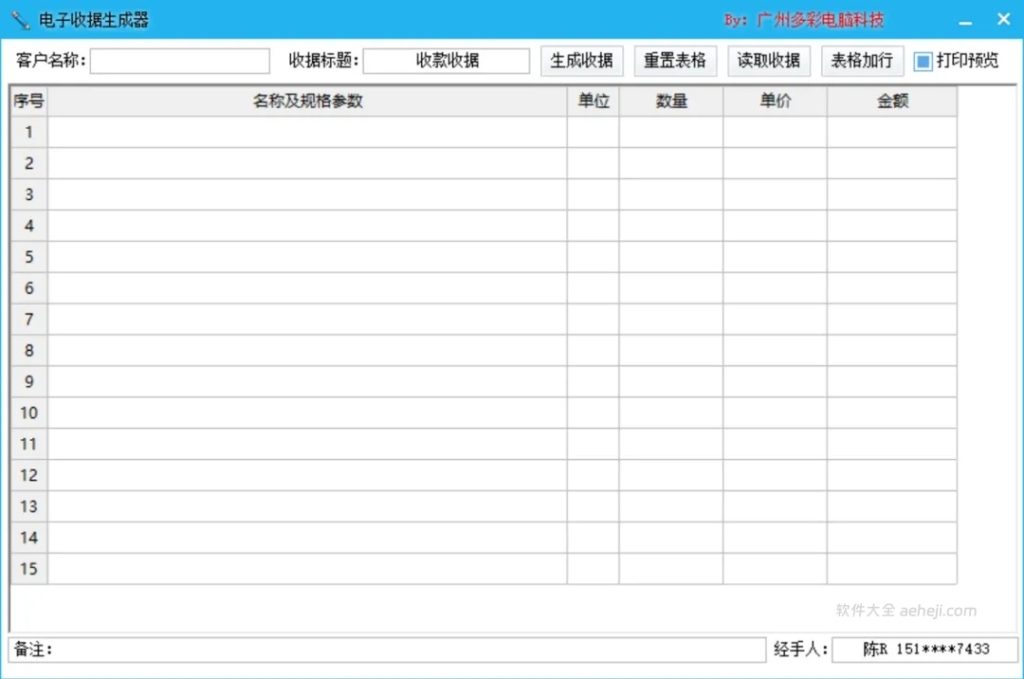Select the 单位 unit cell in row 5
Image resolution: width=1024 pixels, height=679 pixels.
(x=593, y=257)
